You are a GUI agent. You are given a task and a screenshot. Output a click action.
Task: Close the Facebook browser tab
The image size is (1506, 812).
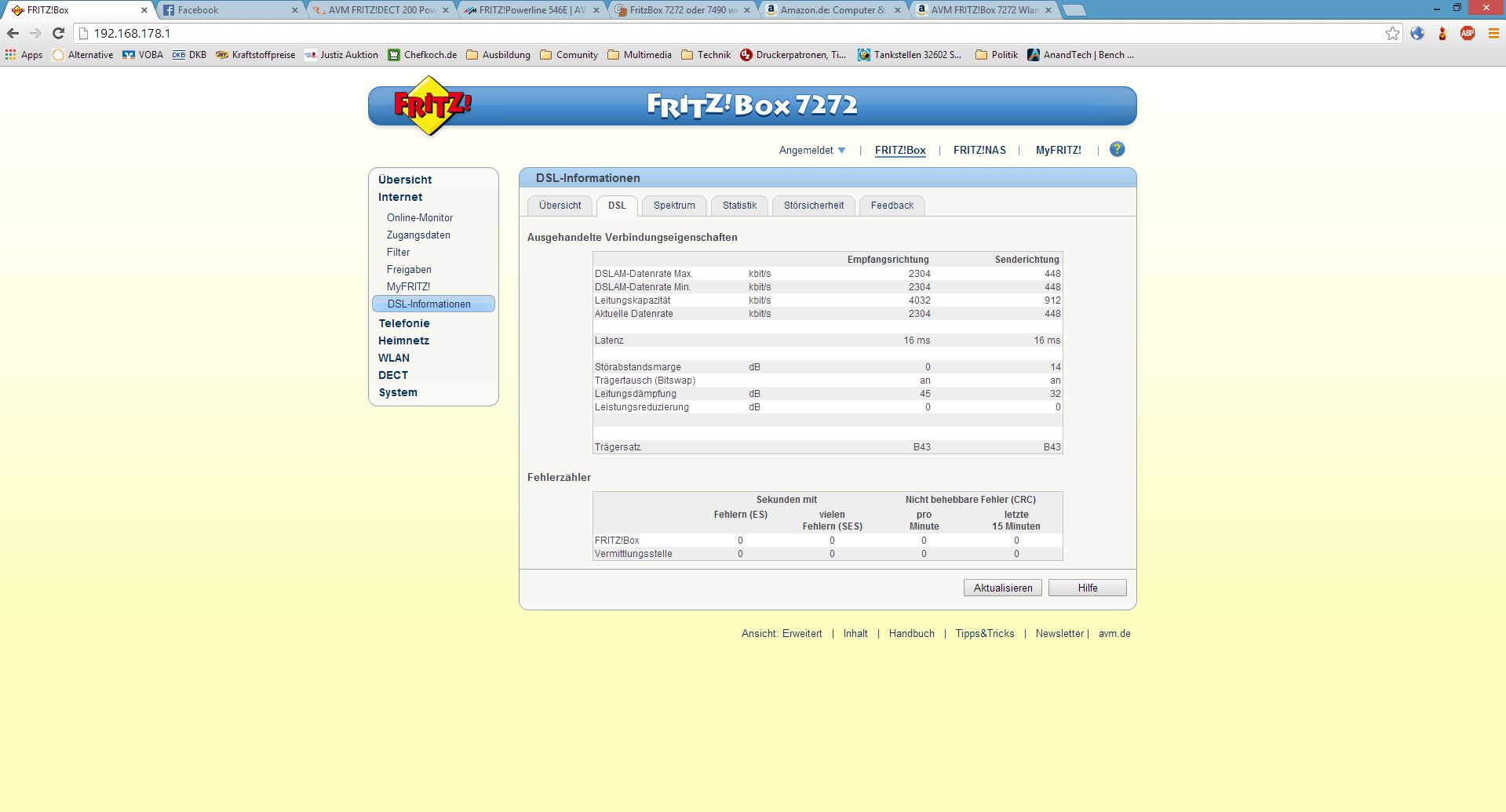pyautogui.click(x=295, y=10)
